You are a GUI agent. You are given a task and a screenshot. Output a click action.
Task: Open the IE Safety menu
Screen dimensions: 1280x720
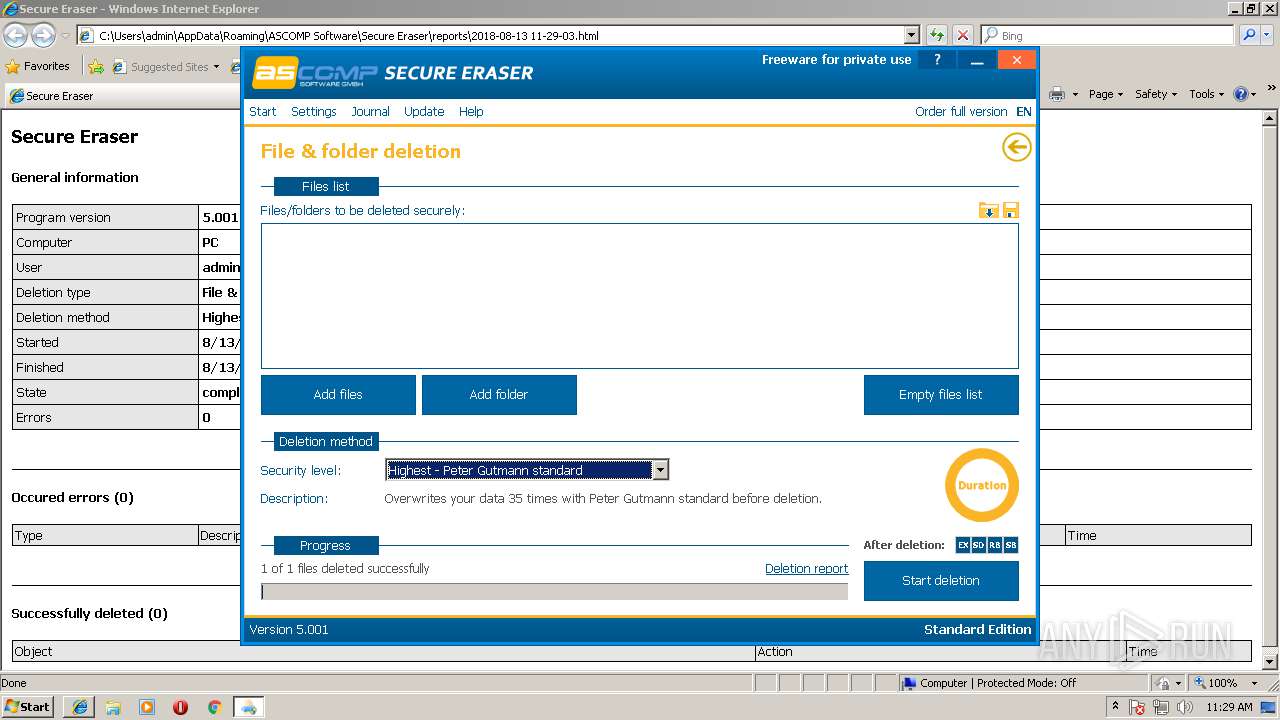click(1156, 94)
